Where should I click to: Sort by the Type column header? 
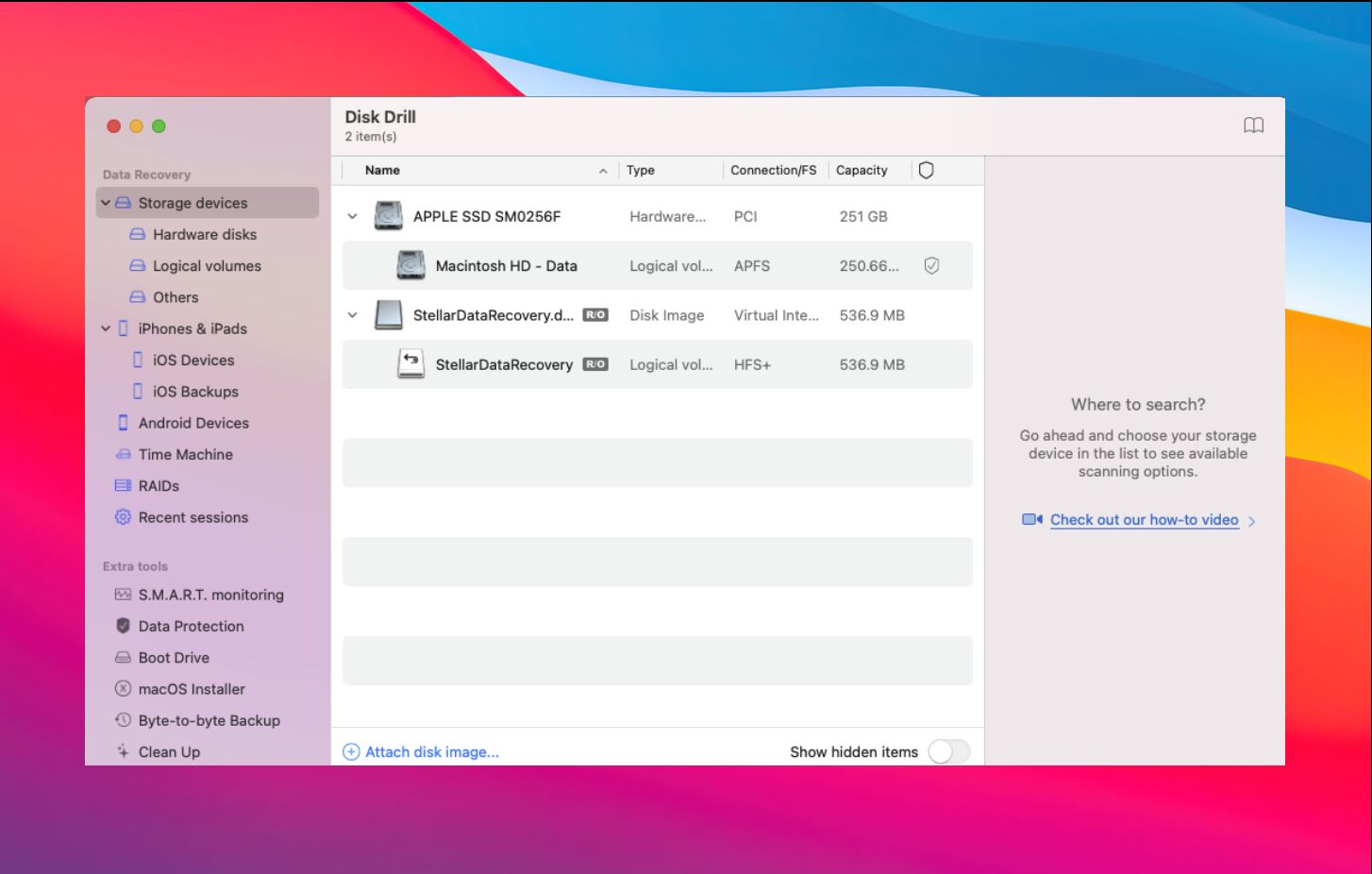click(x=641, y=170)
